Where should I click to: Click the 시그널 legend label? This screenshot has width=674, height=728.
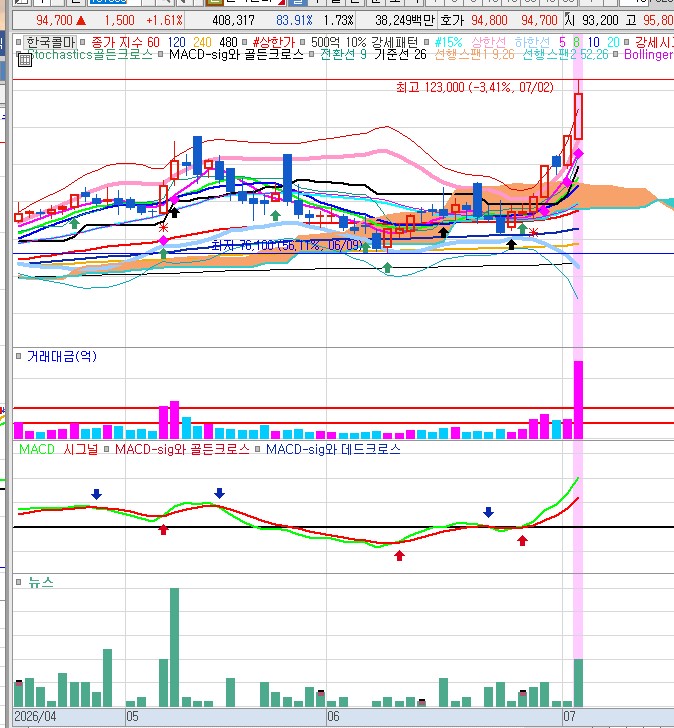(80, 449)
